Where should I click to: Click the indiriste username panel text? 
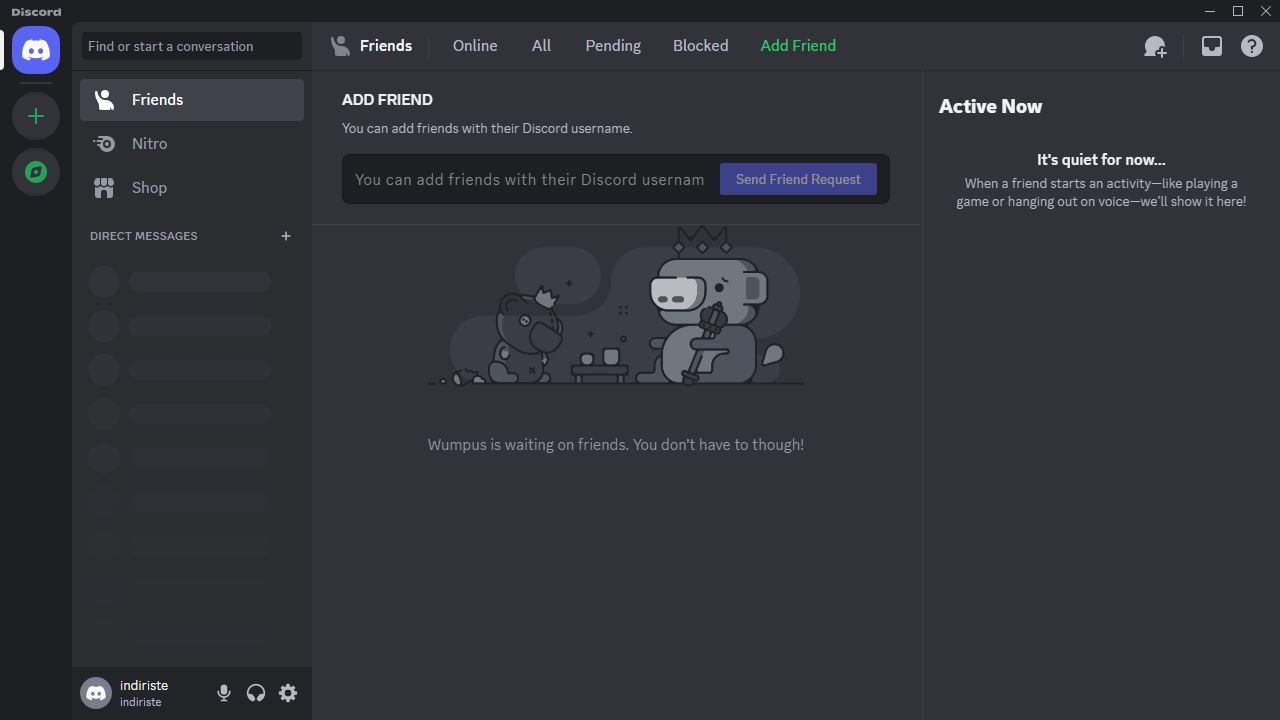144,693
